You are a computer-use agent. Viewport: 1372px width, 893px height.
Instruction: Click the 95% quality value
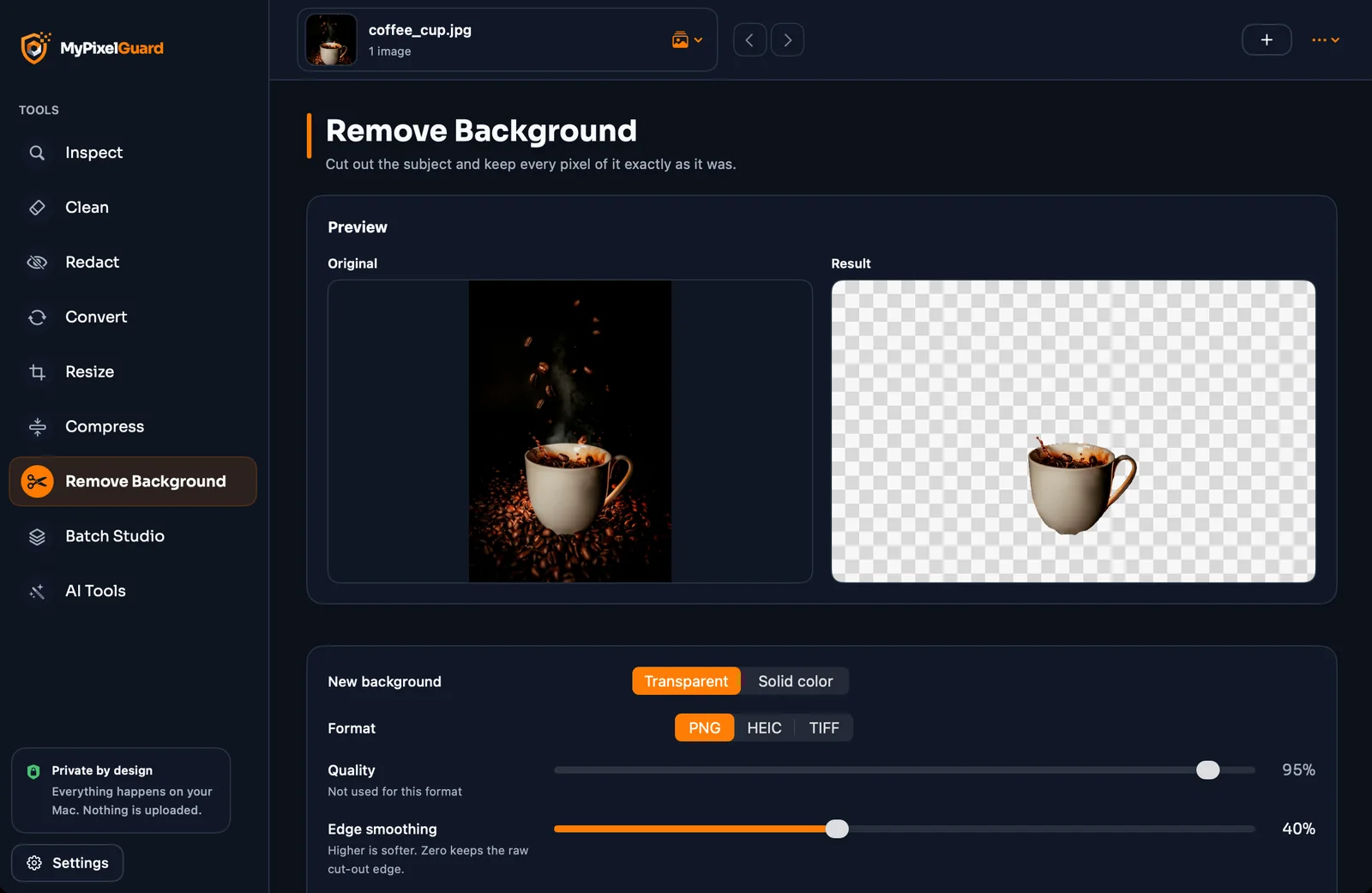click(1298, 770)
